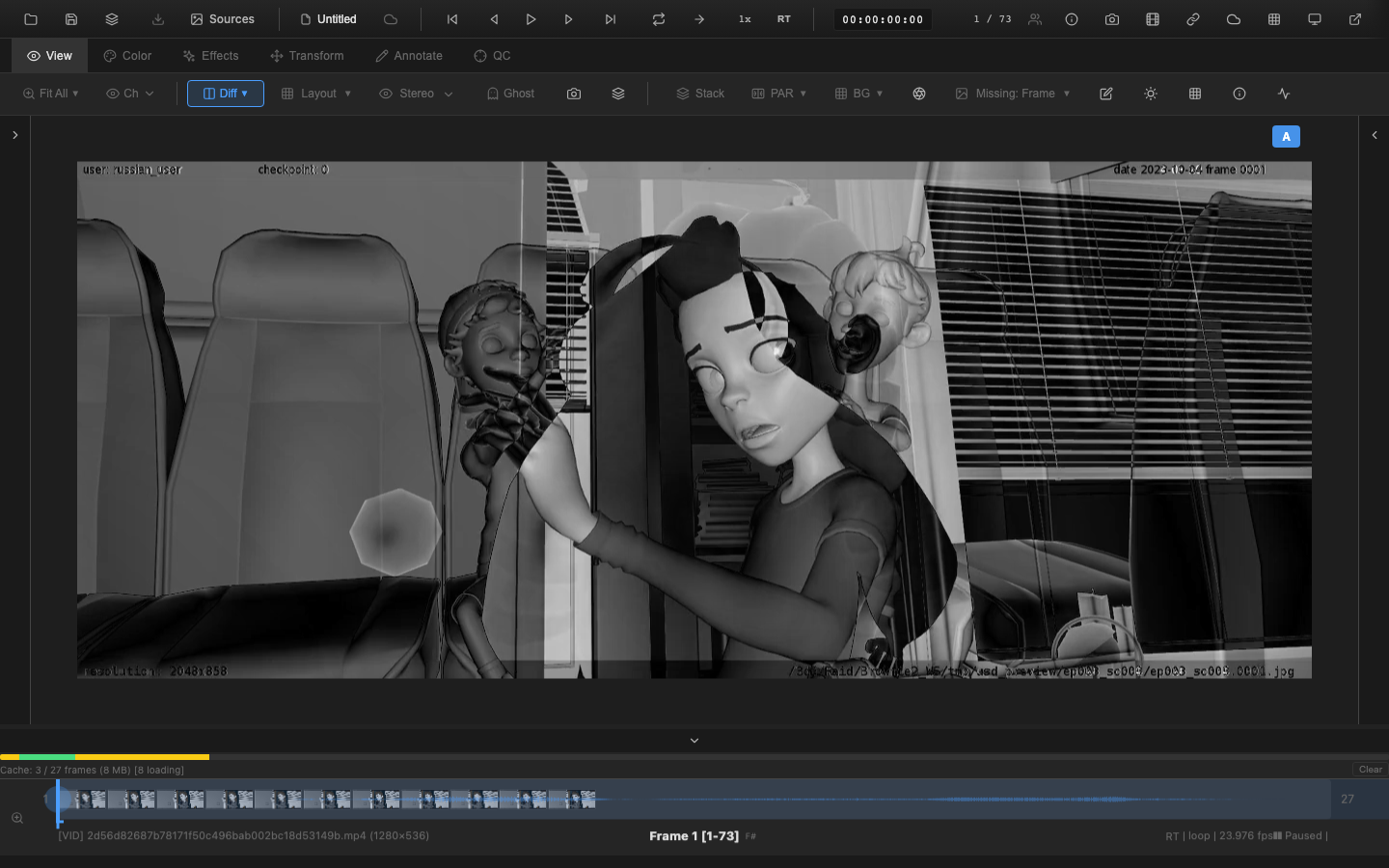Open the Diff dropdown
1389x868 pixels.
(226, 94)
